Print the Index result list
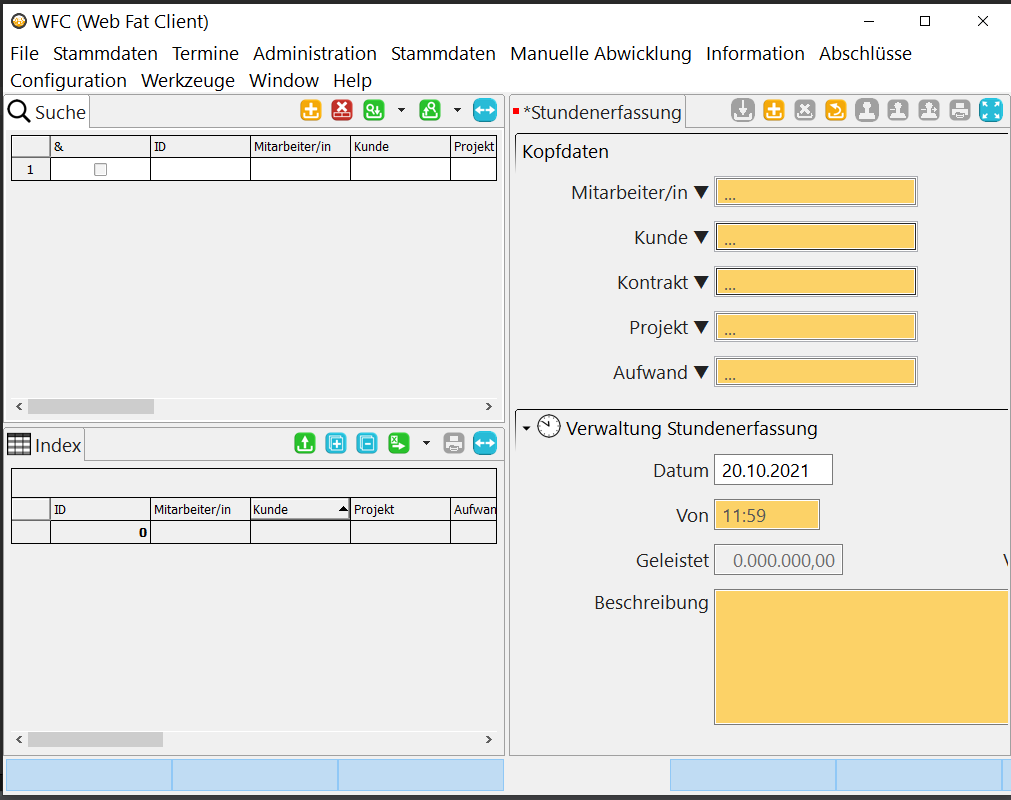This screenshot has height=800, width=1011. (x=453, y=443)
